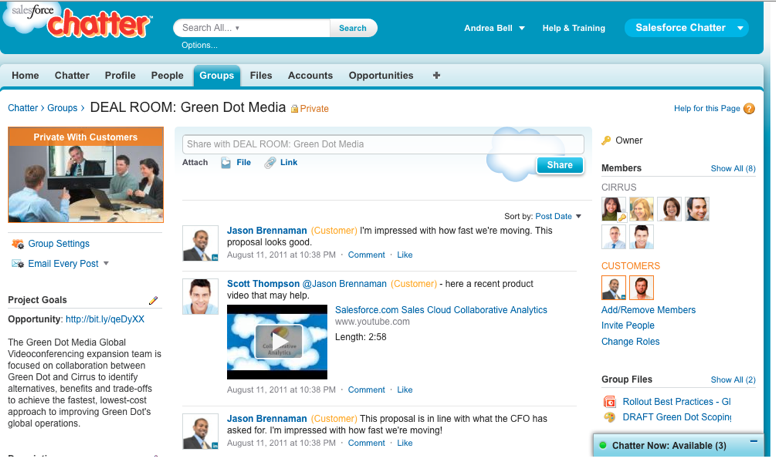Select the Groups tab
This screenshot has width=776, height=459.
pyautogui.click(x=217, y=76)
